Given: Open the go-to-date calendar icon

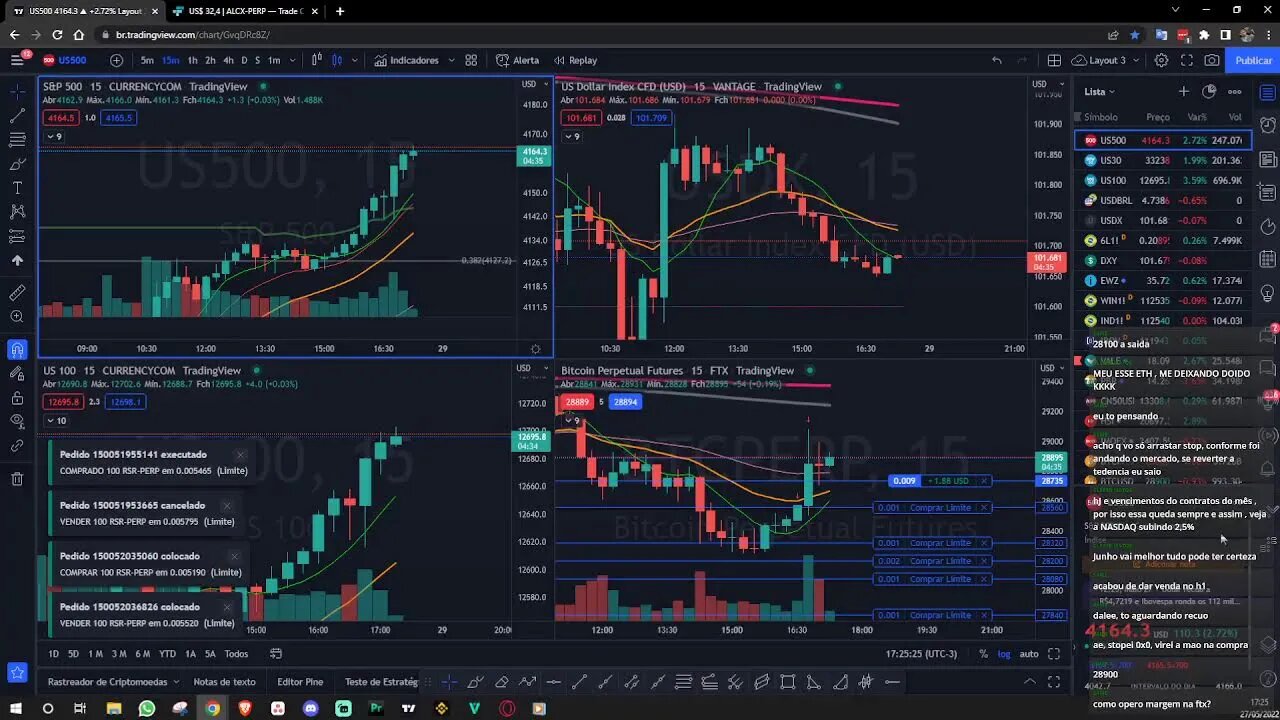Looking at the screenshot, I should coord(276,654).
